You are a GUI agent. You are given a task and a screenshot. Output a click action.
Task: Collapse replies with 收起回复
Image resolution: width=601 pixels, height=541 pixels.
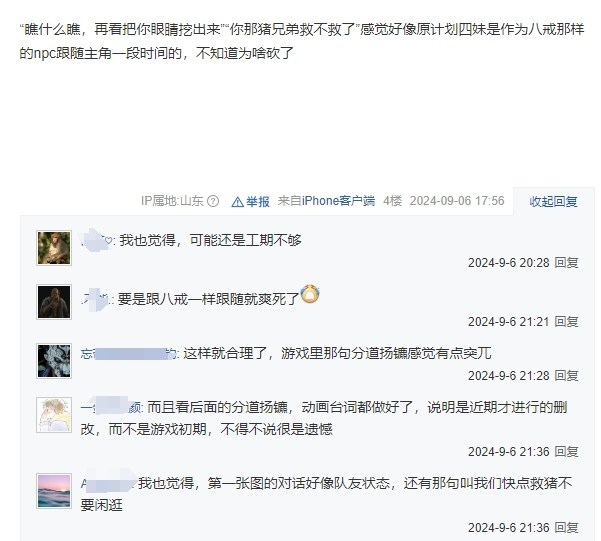coord(553,201)
